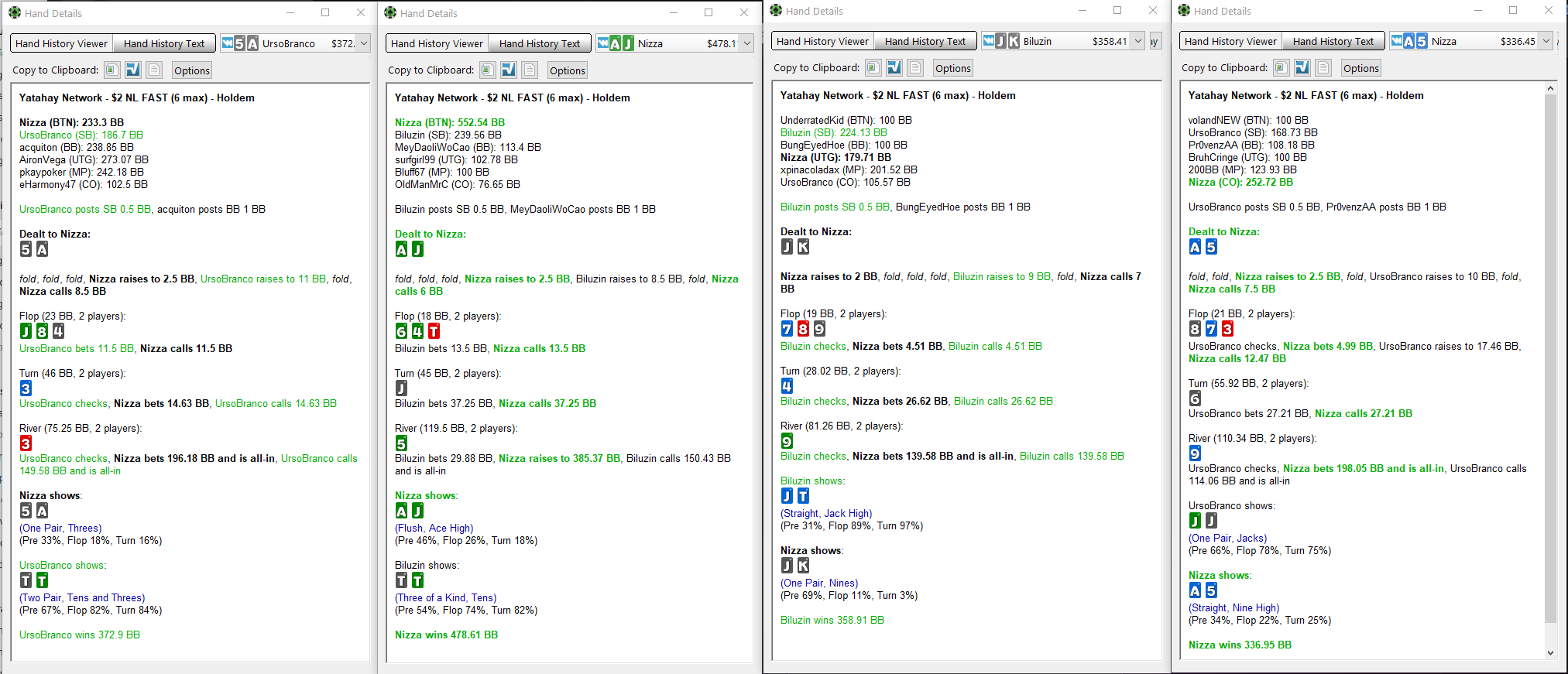Viewport: 1568px width, 674px height.
Task: Open the UrsoBranco $372 hand selector dropdown
Action: pos(364,43)
